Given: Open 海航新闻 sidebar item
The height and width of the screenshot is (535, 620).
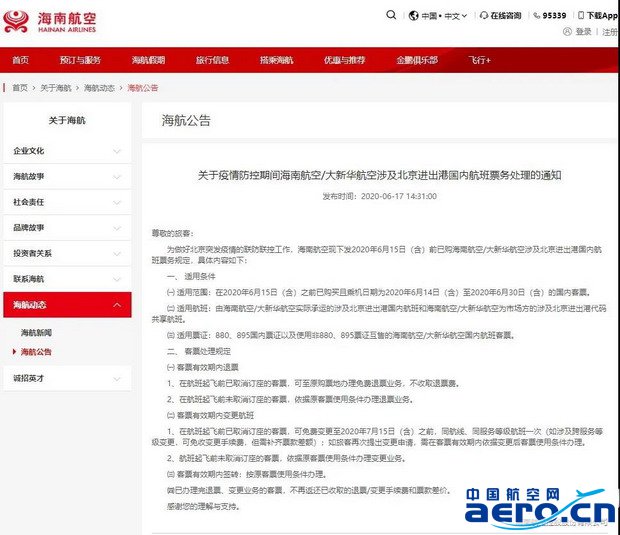Looking at the screenshot, I should click(36, 333).
